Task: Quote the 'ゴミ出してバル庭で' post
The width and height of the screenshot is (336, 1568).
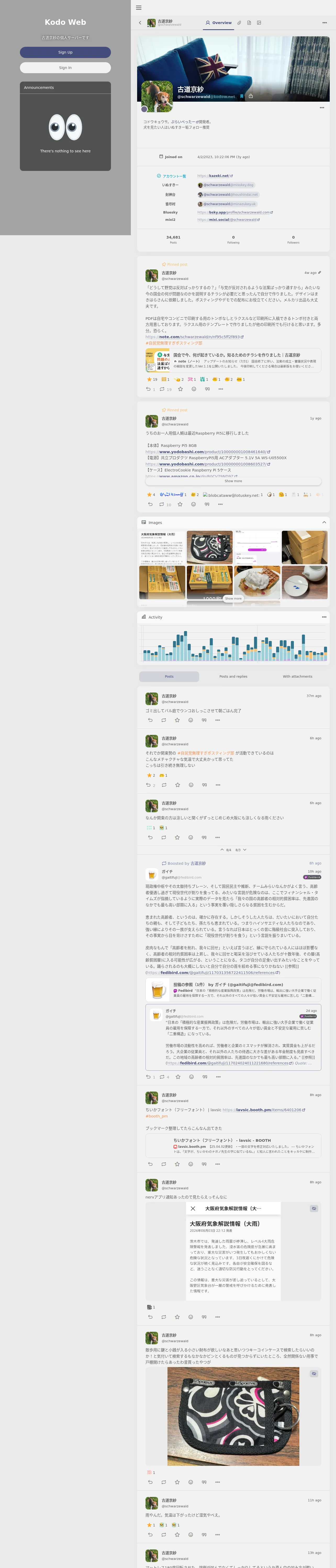Action: (204, 720)
